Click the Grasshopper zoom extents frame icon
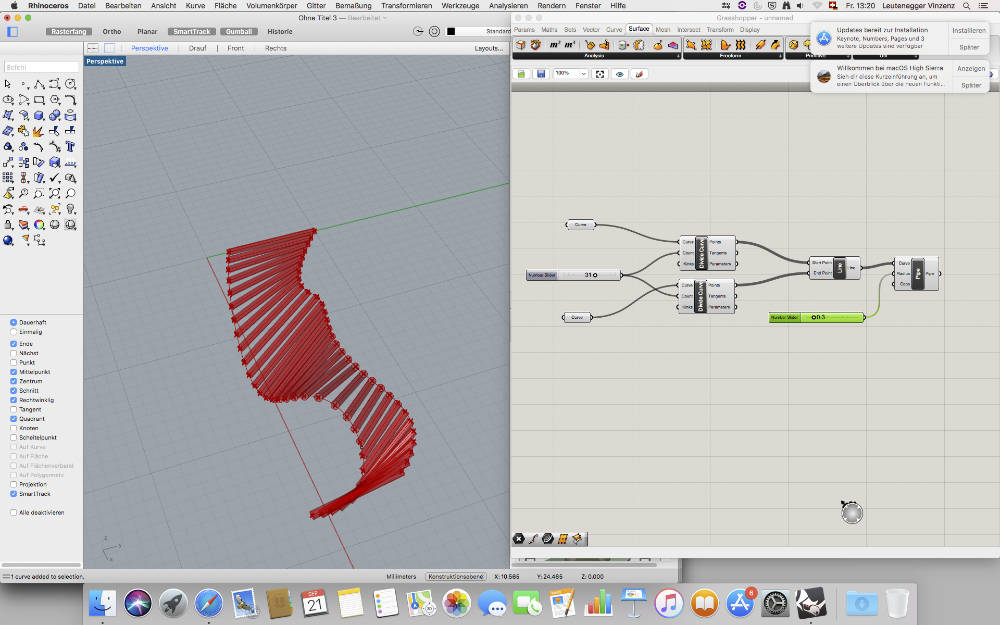This screenshot has height=625, width=1000. click(x=600, y=74)
